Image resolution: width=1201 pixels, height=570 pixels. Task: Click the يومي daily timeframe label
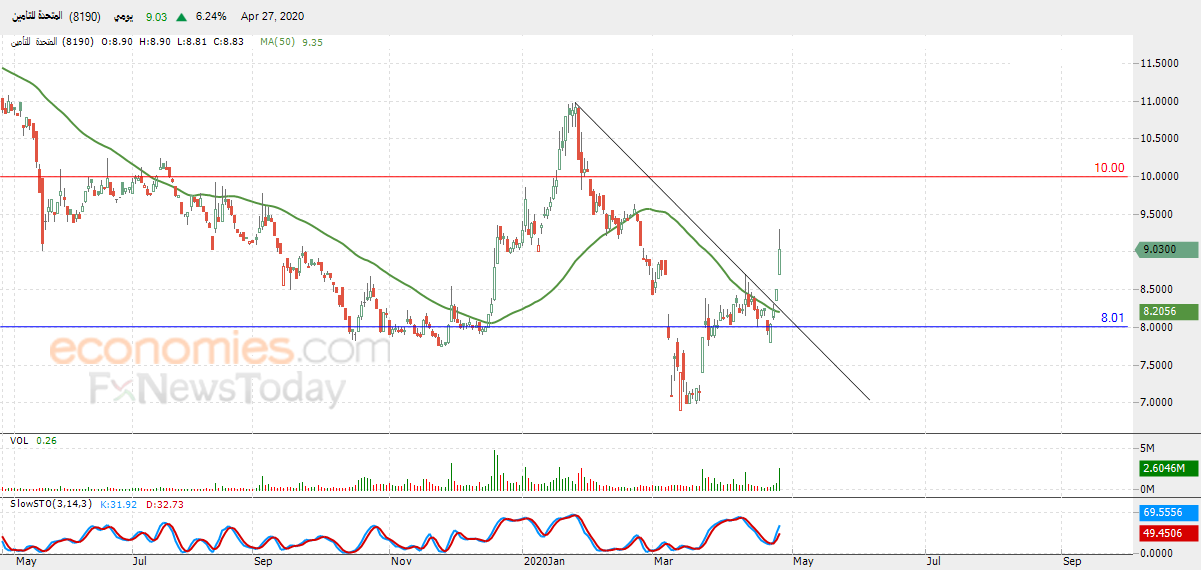(124, 17)
